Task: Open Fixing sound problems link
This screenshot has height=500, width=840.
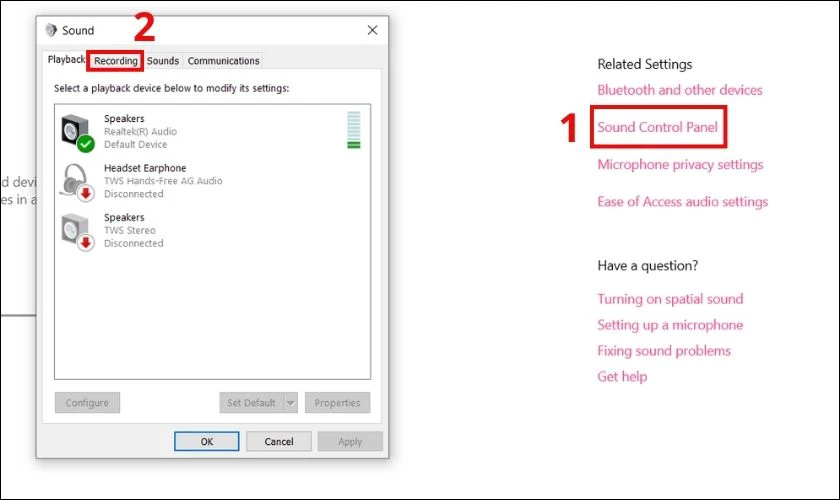Action: [664, 351]
